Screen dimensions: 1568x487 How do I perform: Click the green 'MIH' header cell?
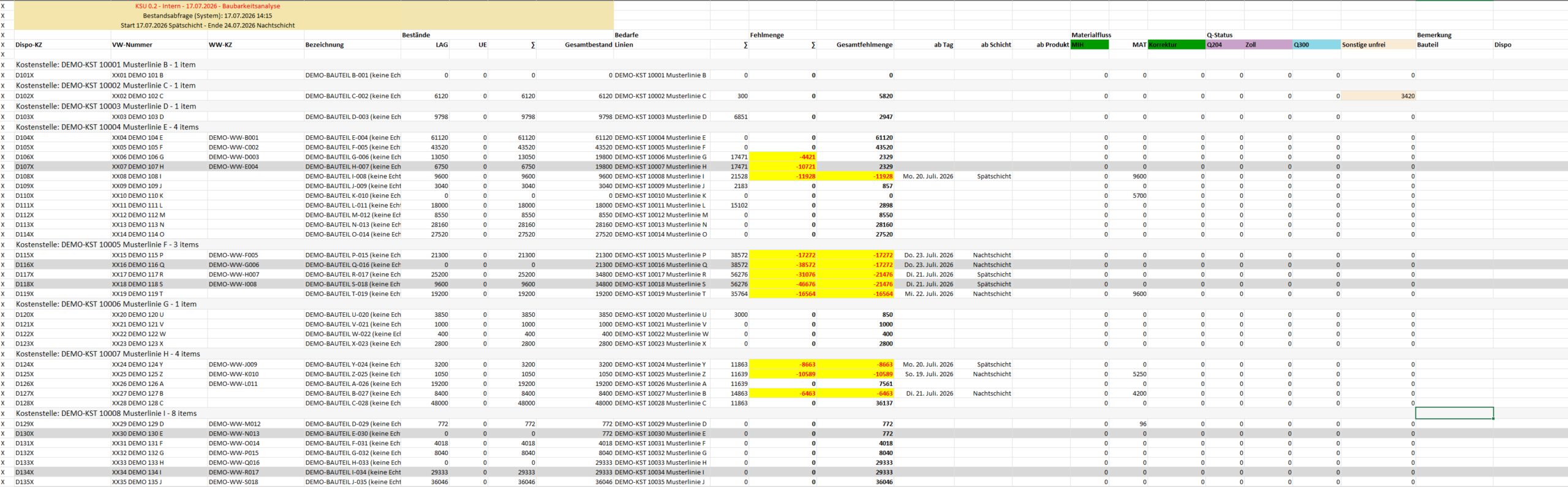coord(1090,45)
